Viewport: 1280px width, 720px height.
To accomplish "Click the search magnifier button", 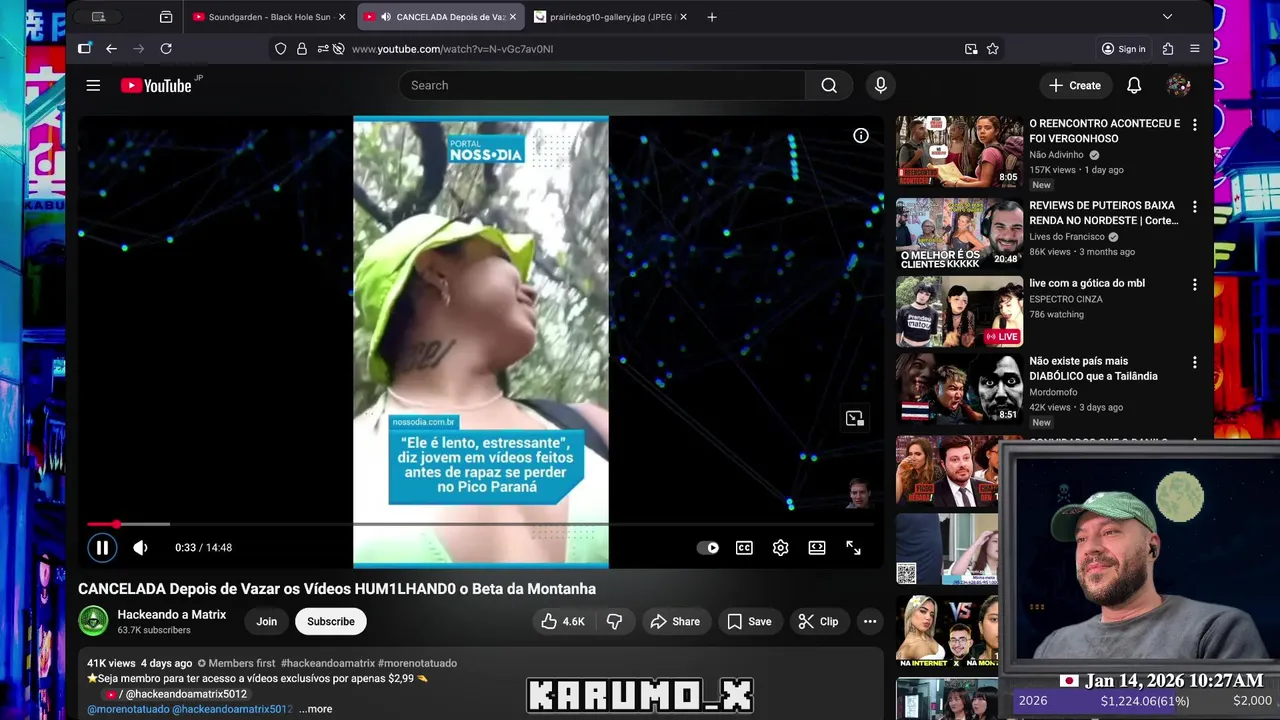I will 829,85.
